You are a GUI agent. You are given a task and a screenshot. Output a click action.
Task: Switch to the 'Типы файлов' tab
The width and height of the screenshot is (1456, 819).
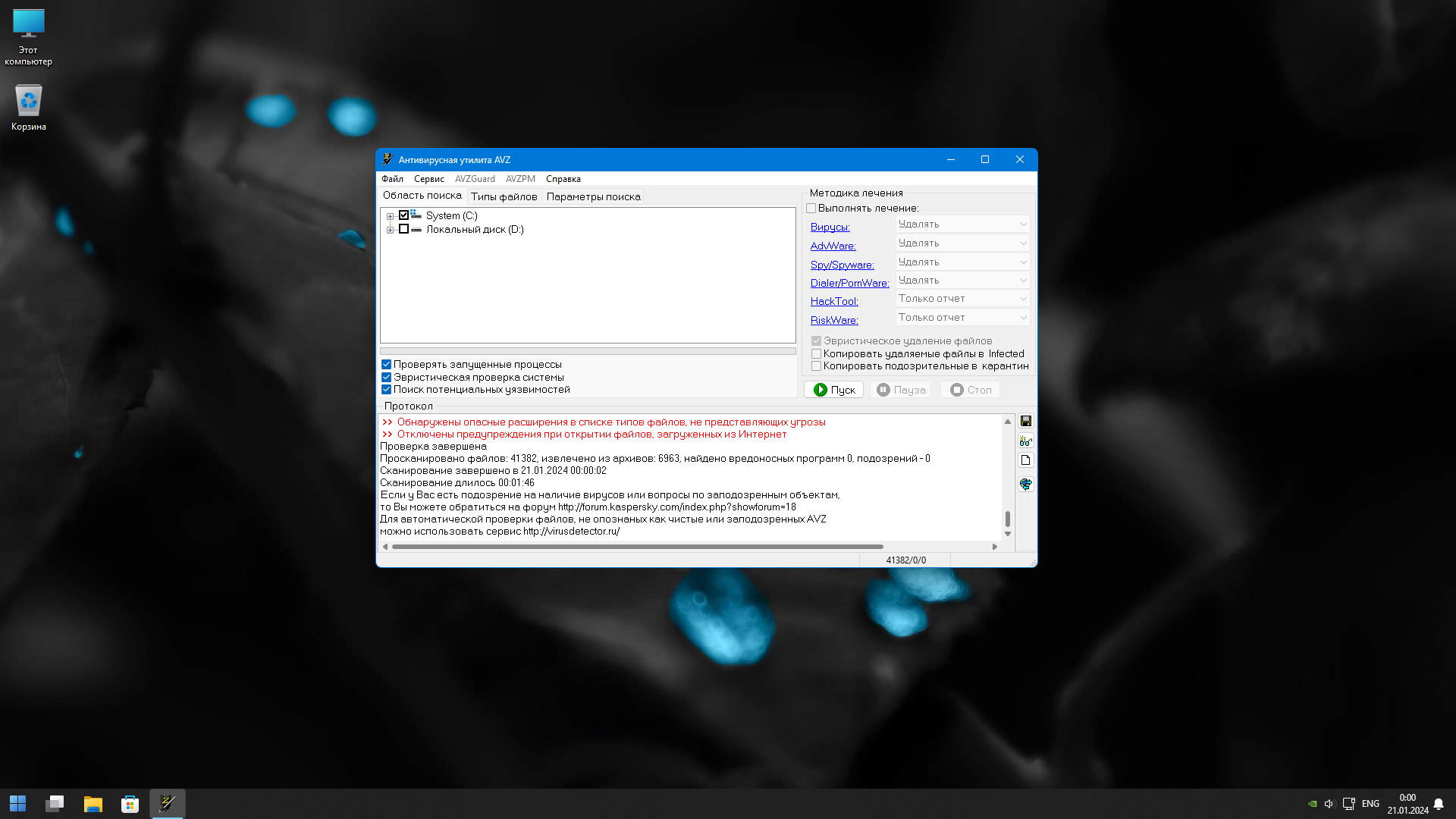coord(504,196)
